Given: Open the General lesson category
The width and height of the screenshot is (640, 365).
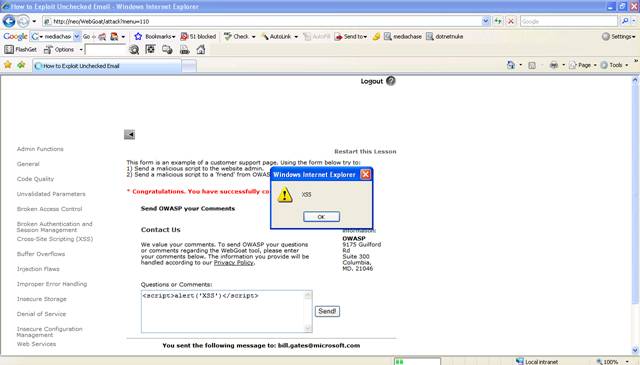Looking at the screenshot, I should tap(28, 164).
